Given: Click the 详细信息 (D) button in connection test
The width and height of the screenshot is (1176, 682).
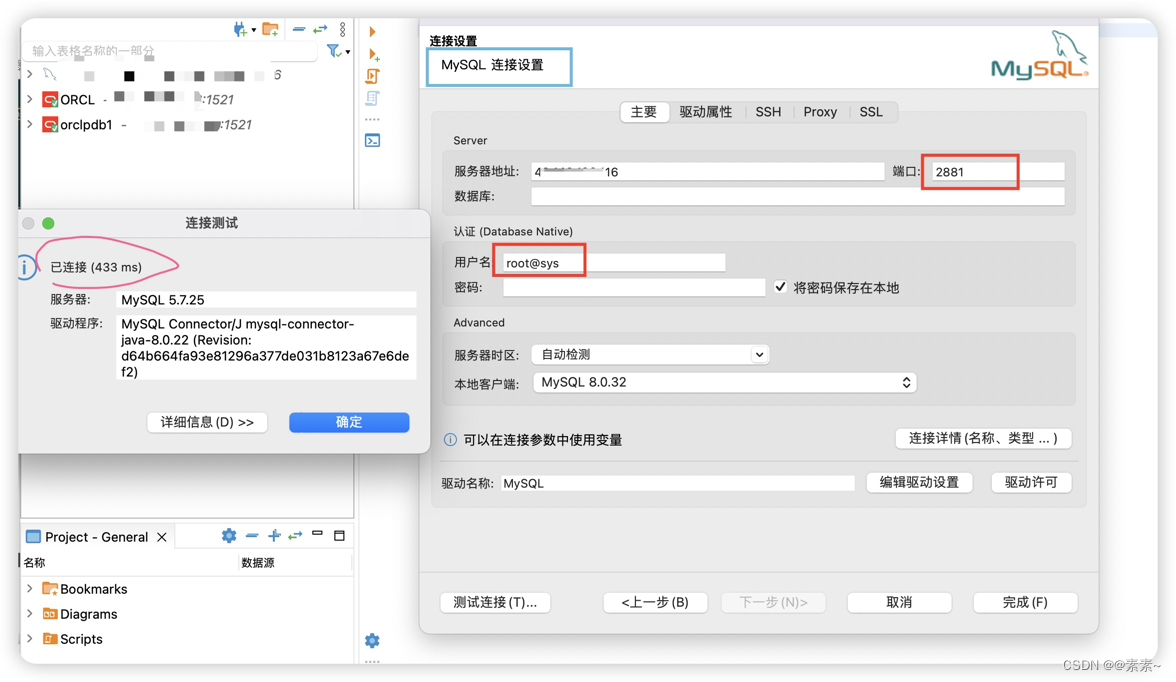Looking at the screenshot, I should [207, 422].
